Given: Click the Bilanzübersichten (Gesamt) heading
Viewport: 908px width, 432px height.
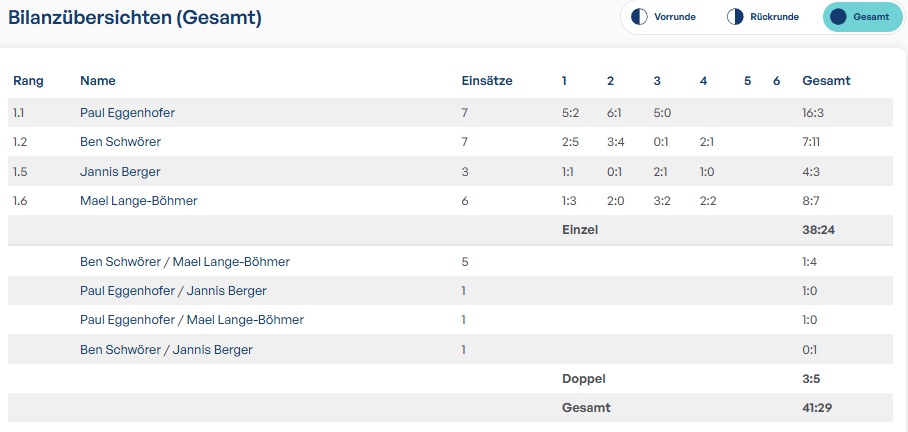Looking at the screenshot, I should tap(135, 18).
